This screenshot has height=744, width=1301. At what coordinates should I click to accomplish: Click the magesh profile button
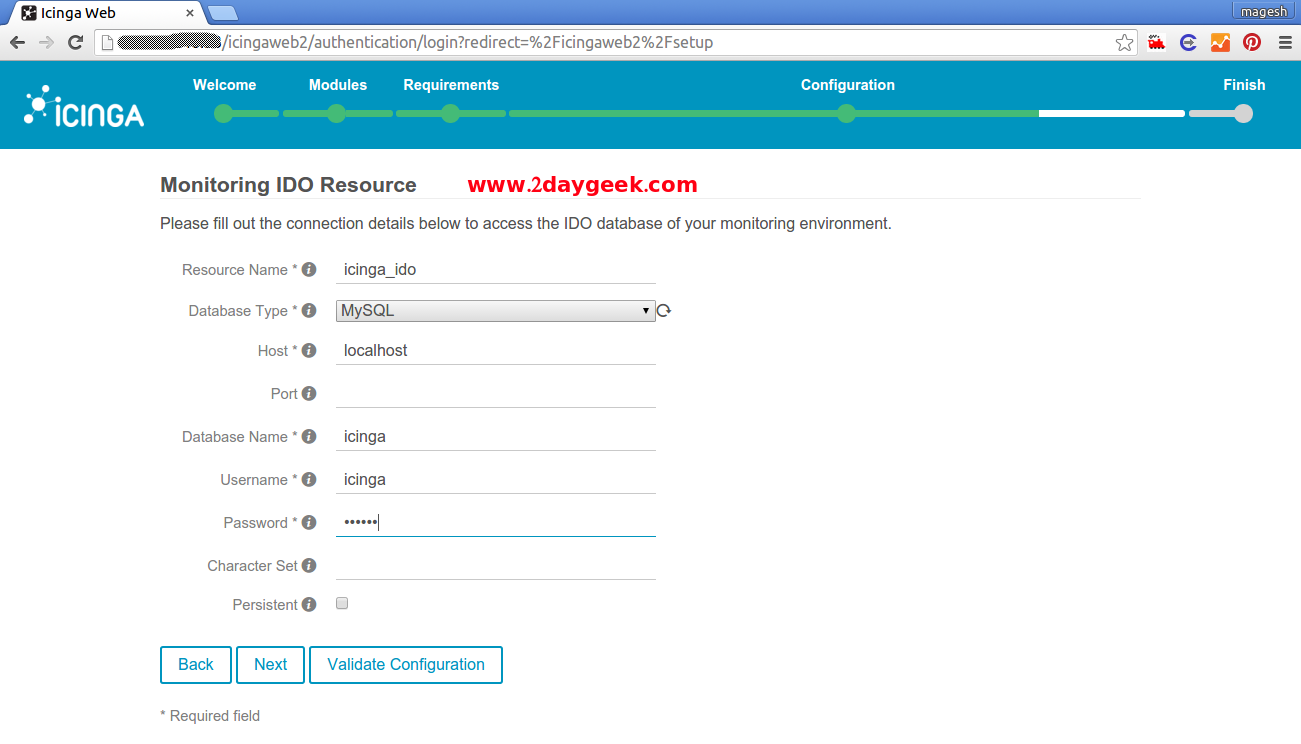click(x=1264, y=11)
